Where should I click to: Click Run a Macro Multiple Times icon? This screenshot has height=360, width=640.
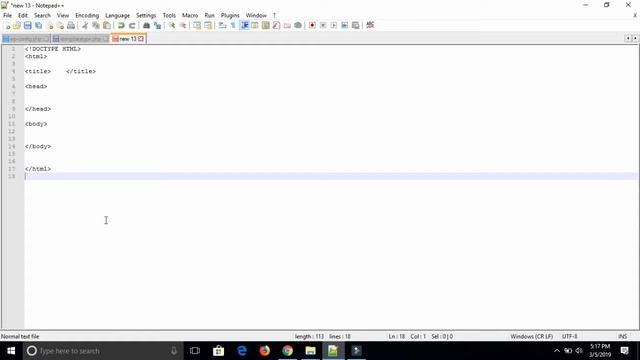[344, 25]
